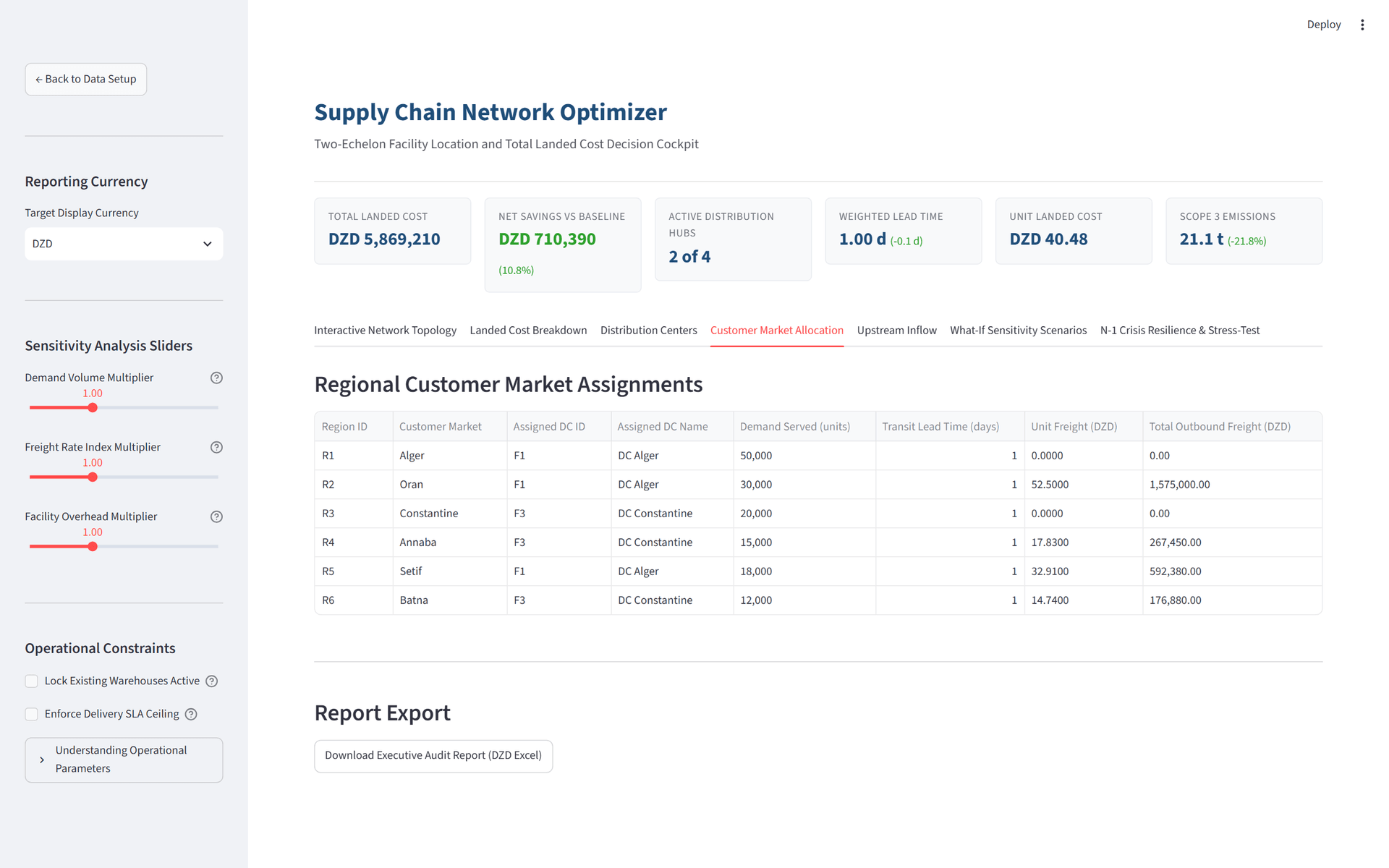Image resolution: width=1389 pixels, height=868 pixels.
Task: Select the Customer Market Allocation tab
Action: (776, 331)
